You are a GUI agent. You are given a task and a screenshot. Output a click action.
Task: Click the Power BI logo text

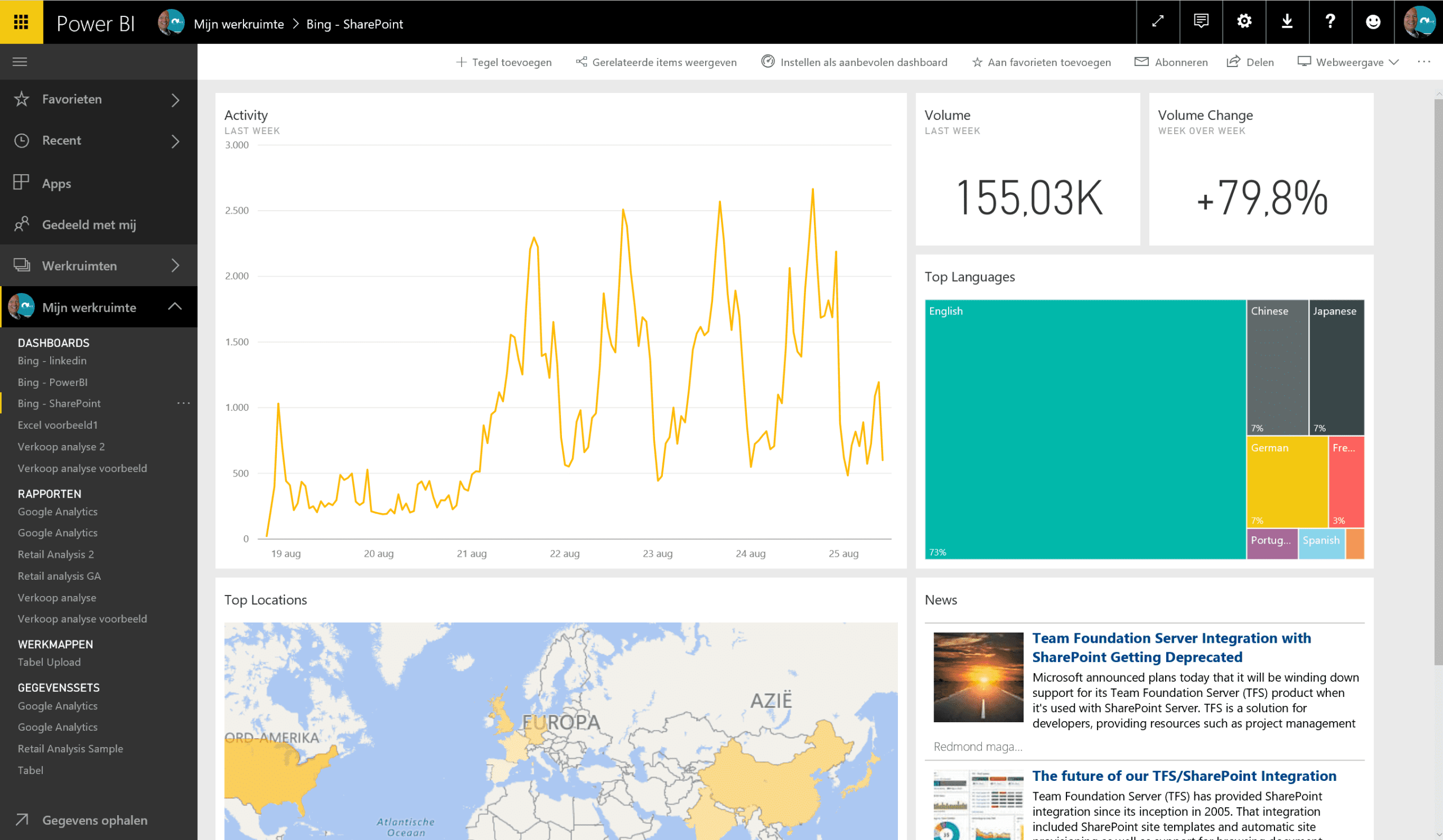[96, 24]
